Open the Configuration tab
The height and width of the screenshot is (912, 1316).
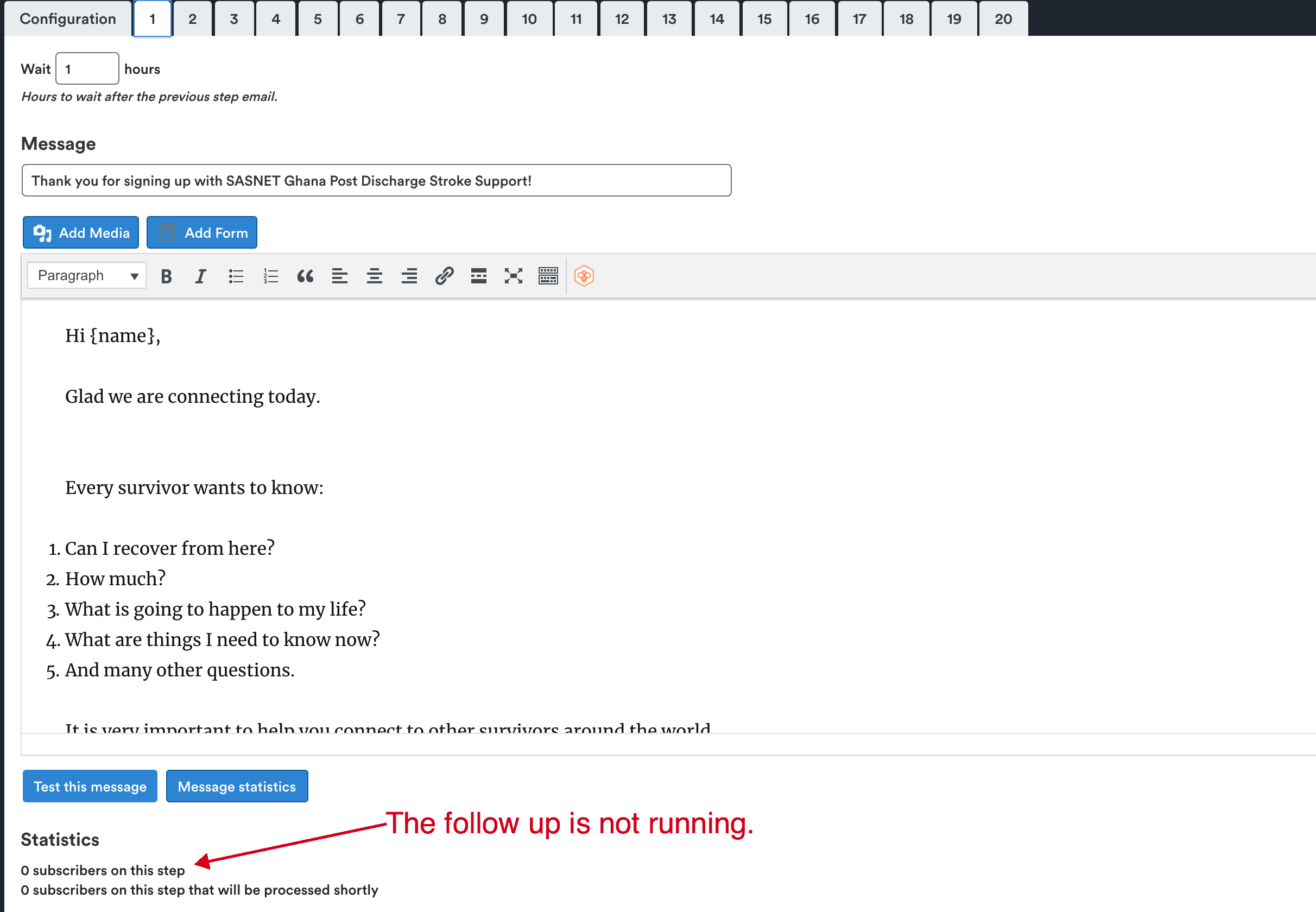tap(68, 19)
